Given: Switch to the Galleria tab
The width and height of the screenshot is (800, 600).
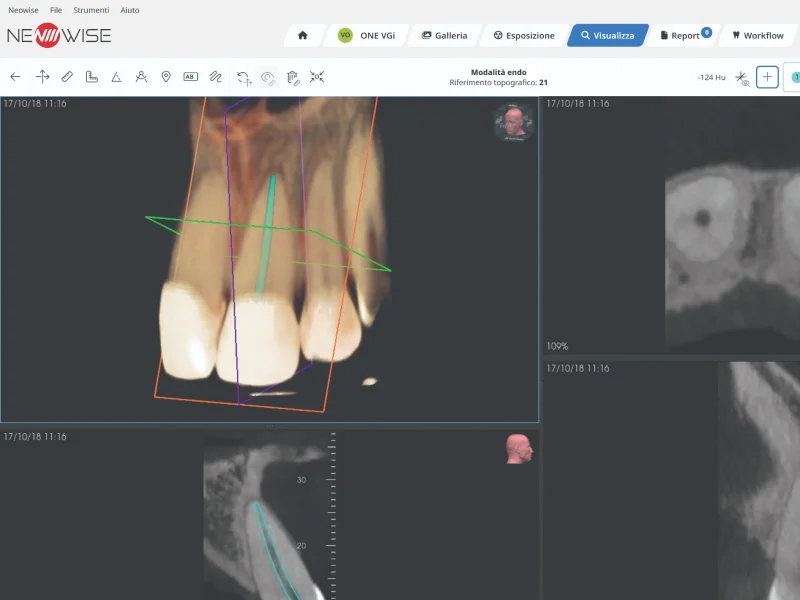Looking at the screenshot, I should click(444, 35).
